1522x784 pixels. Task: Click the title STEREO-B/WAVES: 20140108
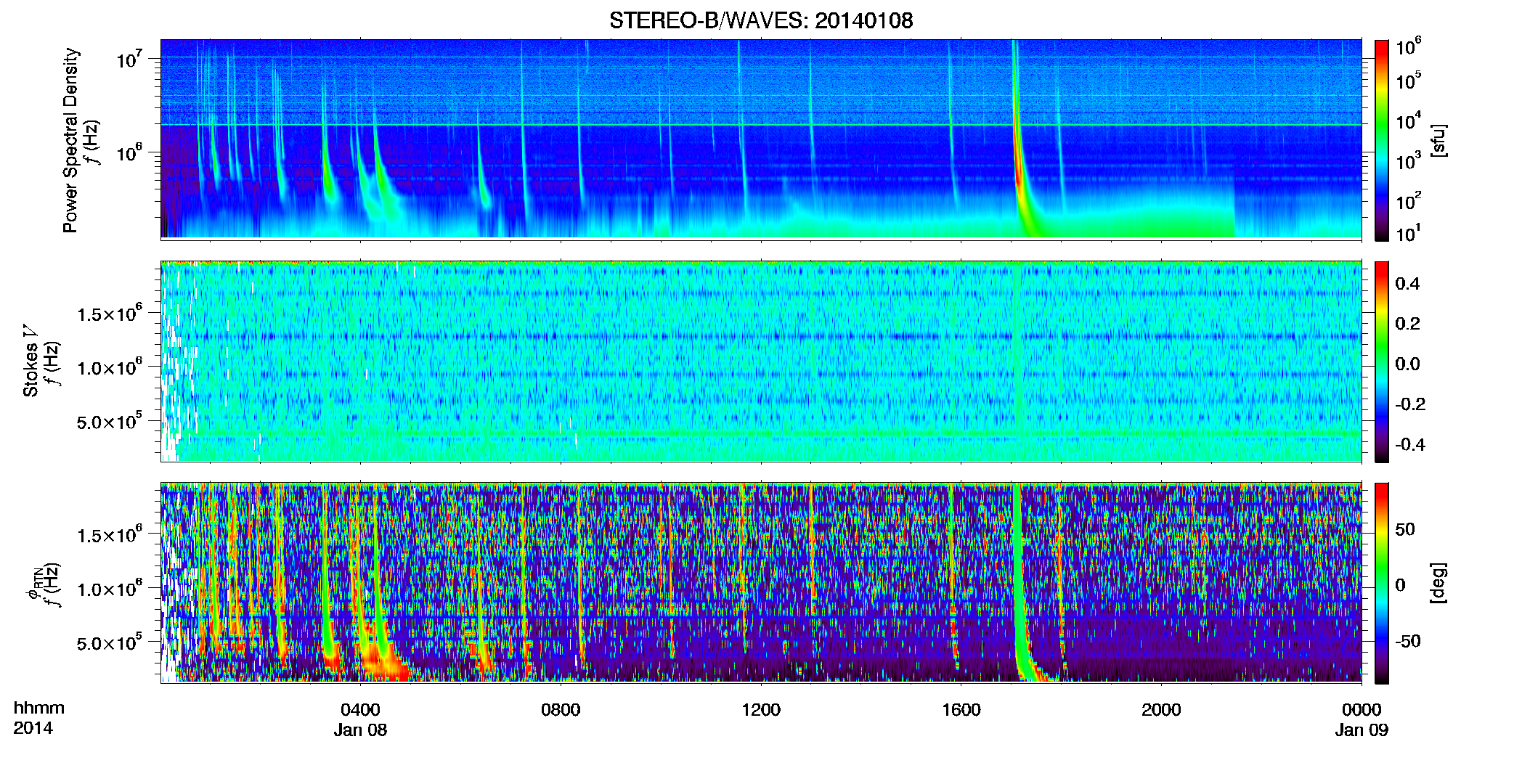tap(761, 20)
